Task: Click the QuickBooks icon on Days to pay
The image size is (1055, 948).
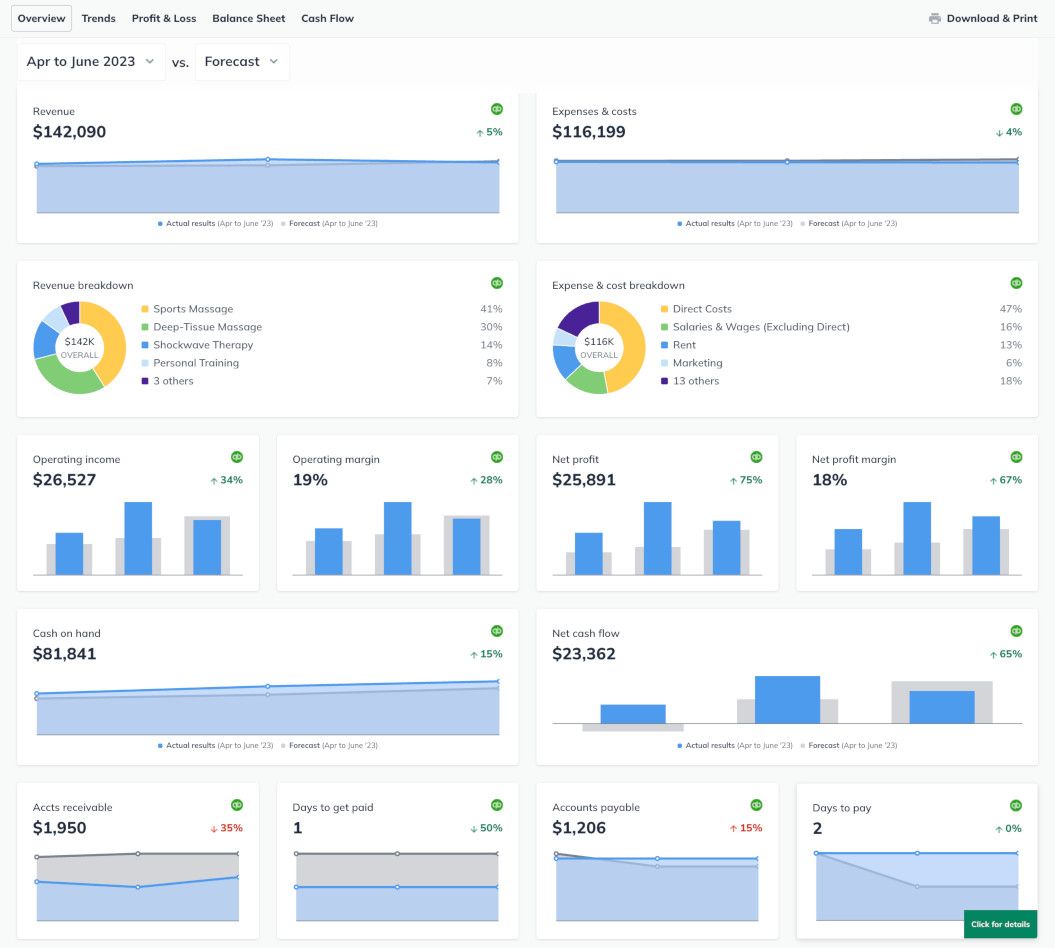Action: [1016, 805]
